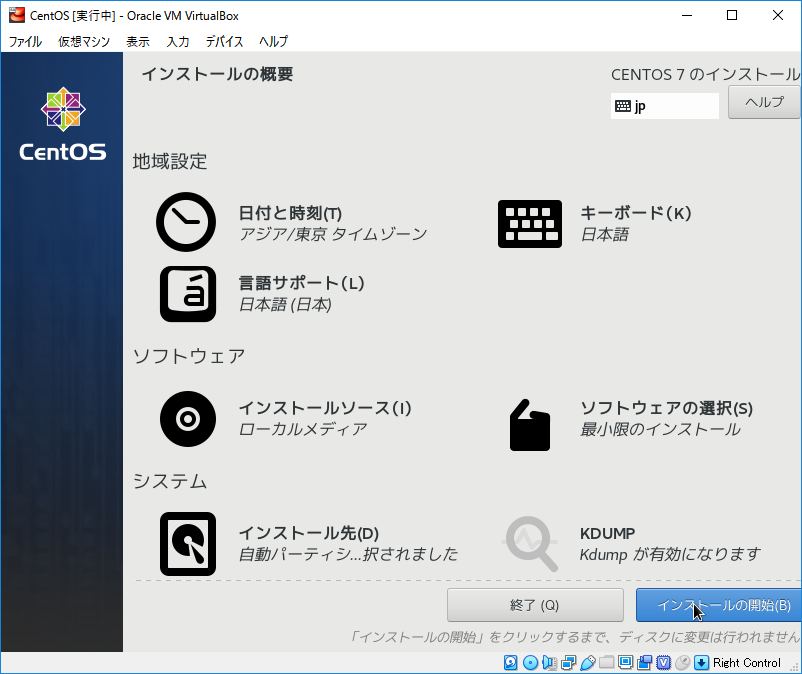802x674 pixels.
Task: Click the アジア/東京 タイムゾーン text
Action: pyautogui.click(x=333, y=234)
